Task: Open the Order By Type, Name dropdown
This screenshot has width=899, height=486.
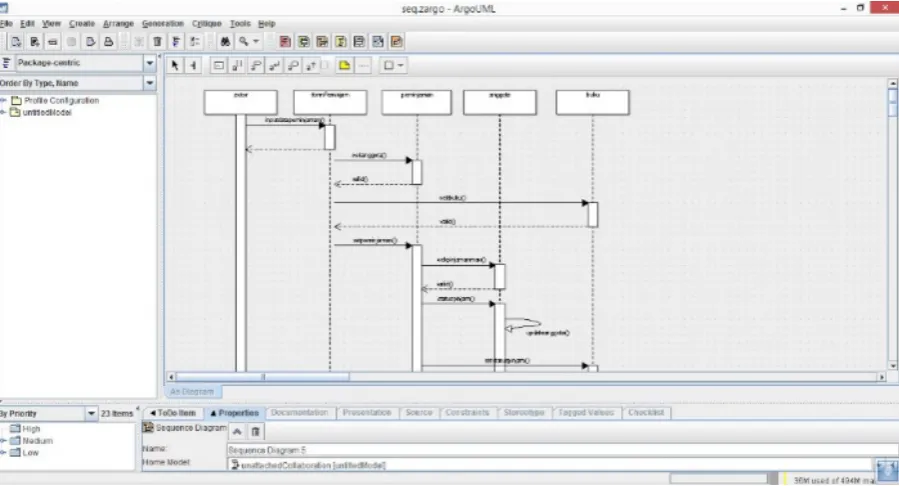Action: (150, 83)
